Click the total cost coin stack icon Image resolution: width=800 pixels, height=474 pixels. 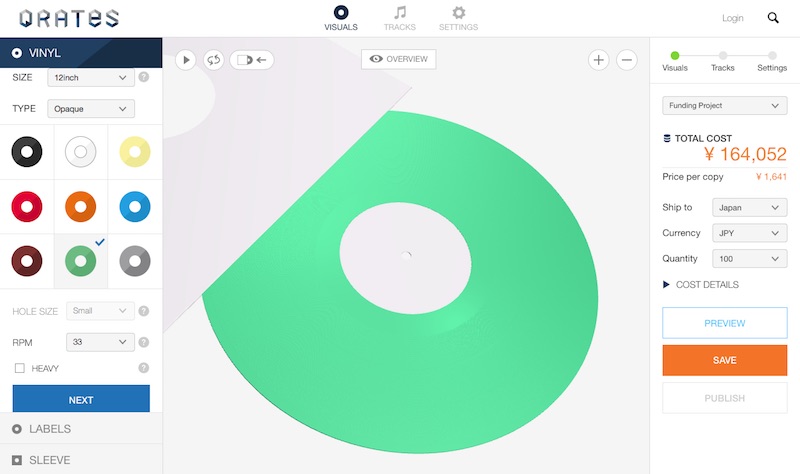click(666, 138)
